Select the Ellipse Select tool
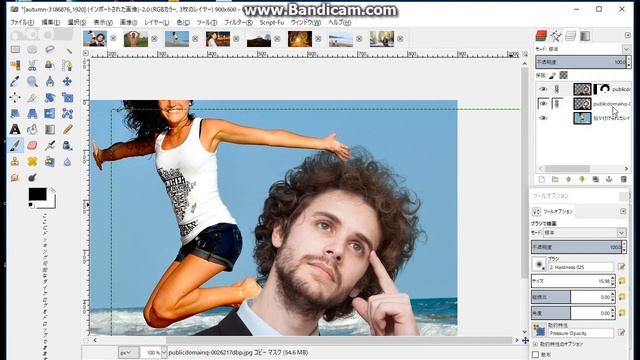The image size is (640, 360). coord(32,50)
